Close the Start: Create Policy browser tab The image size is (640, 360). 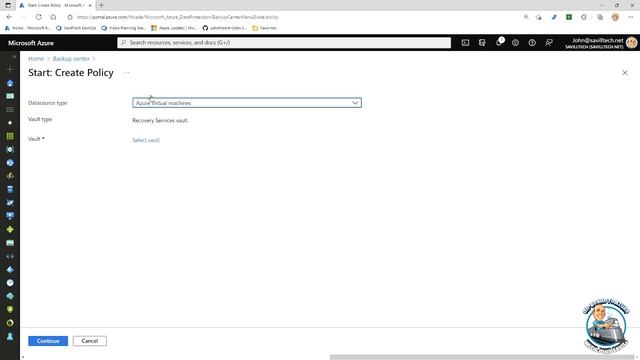90,5
